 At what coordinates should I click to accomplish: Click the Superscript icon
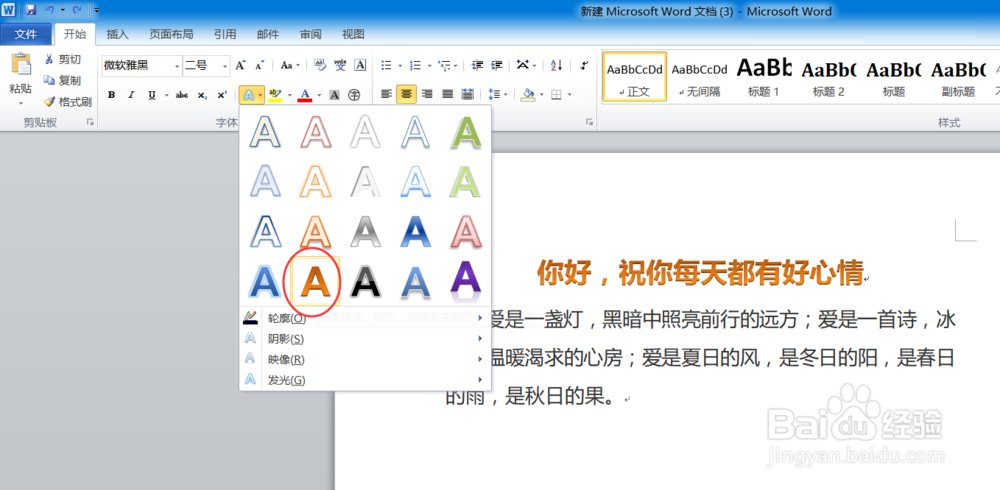click(x=221, y=95)
